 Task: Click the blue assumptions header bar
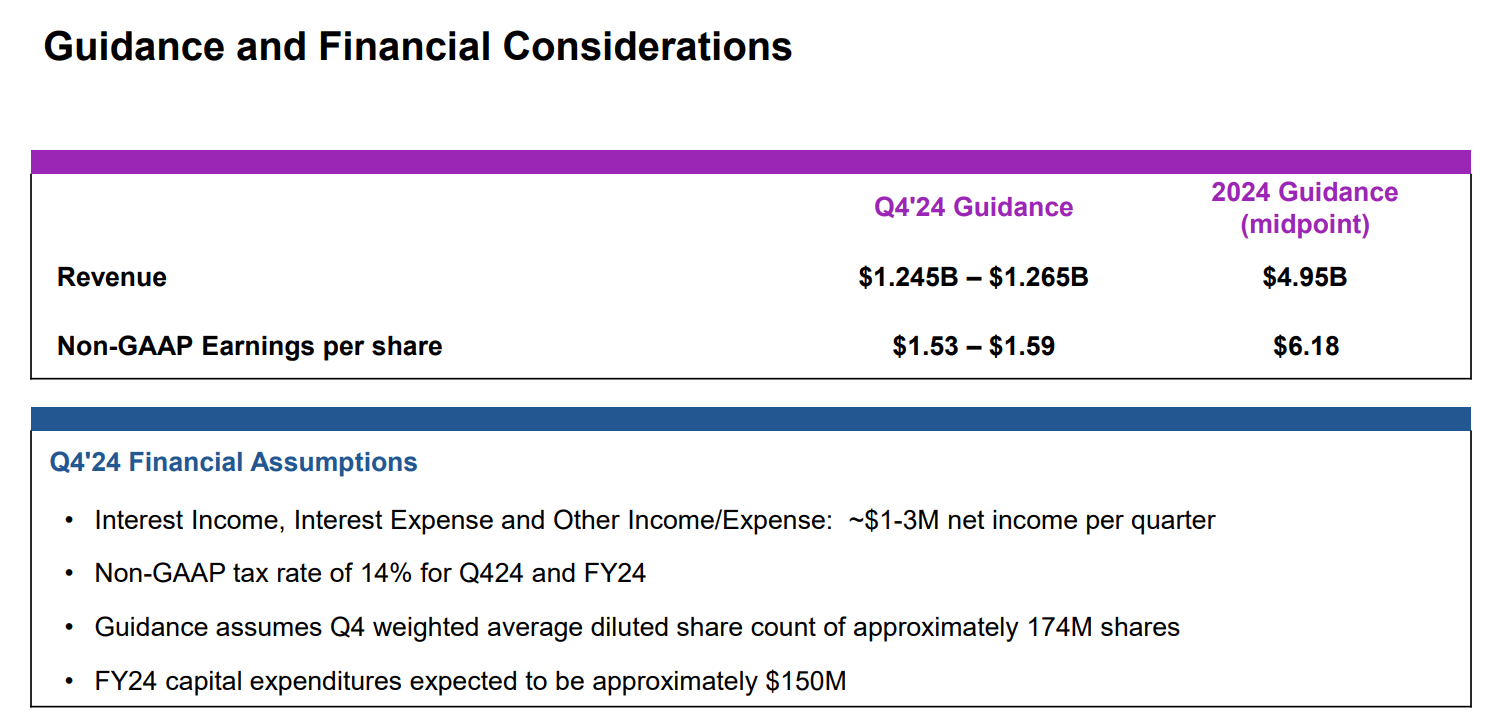click(751, 419)
